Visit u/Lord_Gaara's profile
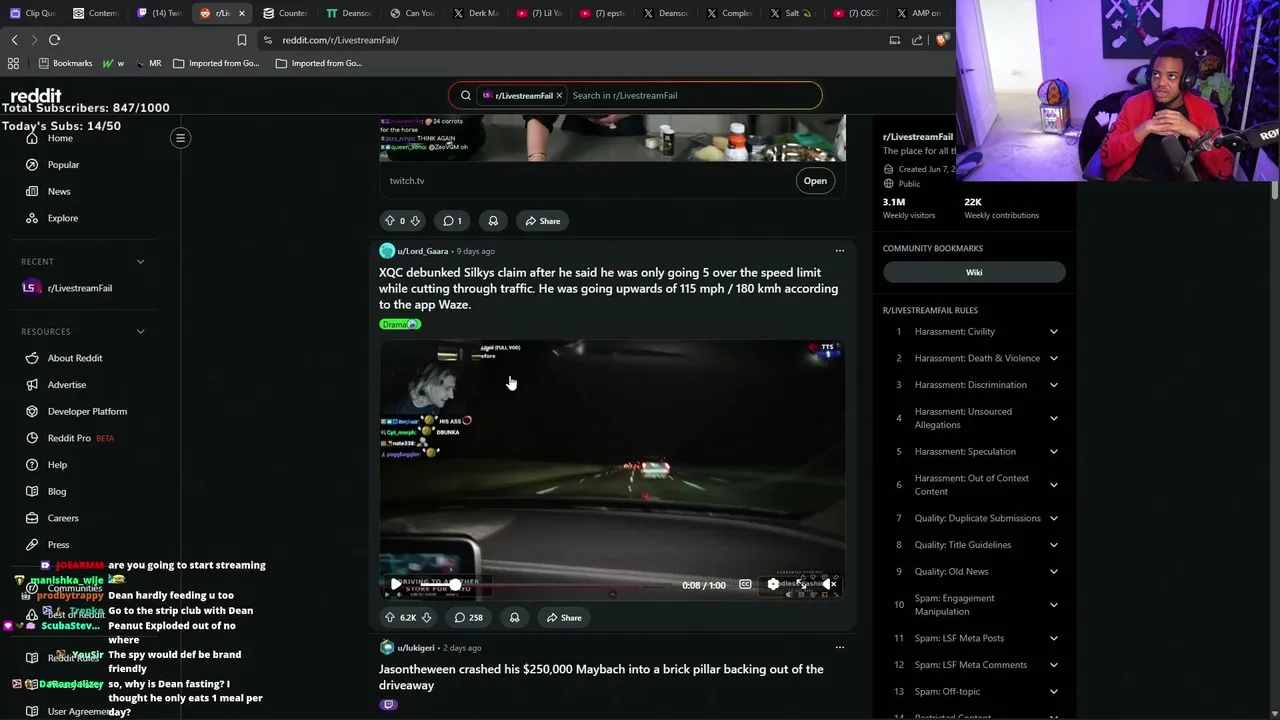1280x720 pixels. (x=422, y=251)
